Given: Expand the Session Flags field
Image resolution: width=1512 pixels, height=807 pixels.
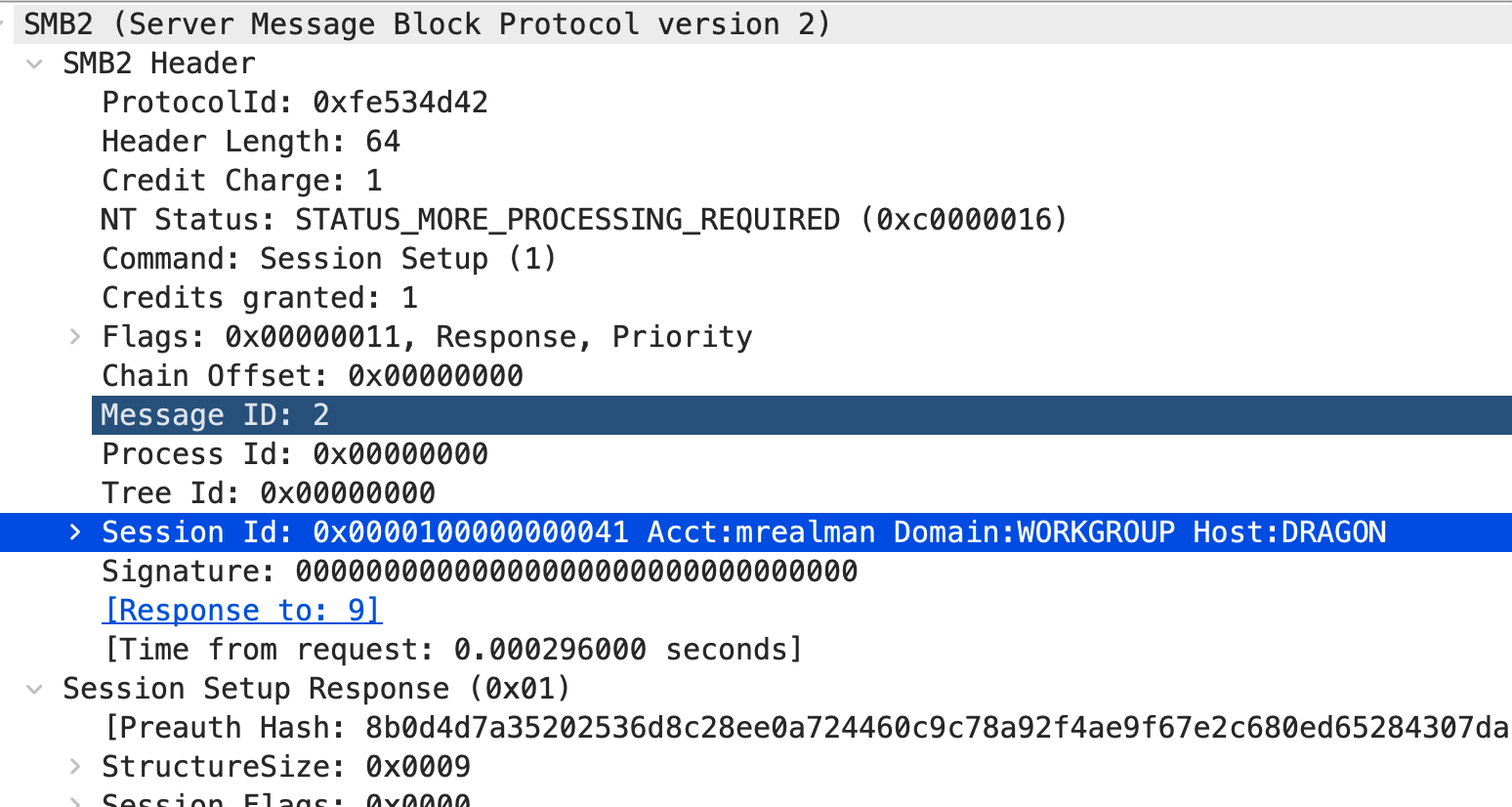Looking at the screenshot, I should [x=75, y=801].
